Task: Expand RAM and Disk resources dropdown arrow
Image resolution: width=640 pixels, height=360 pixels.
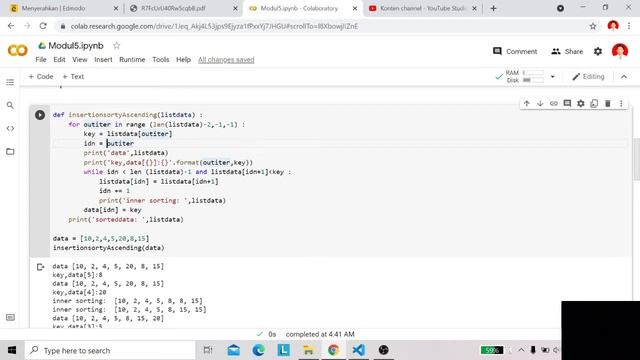Action: (x=553, y=77)
